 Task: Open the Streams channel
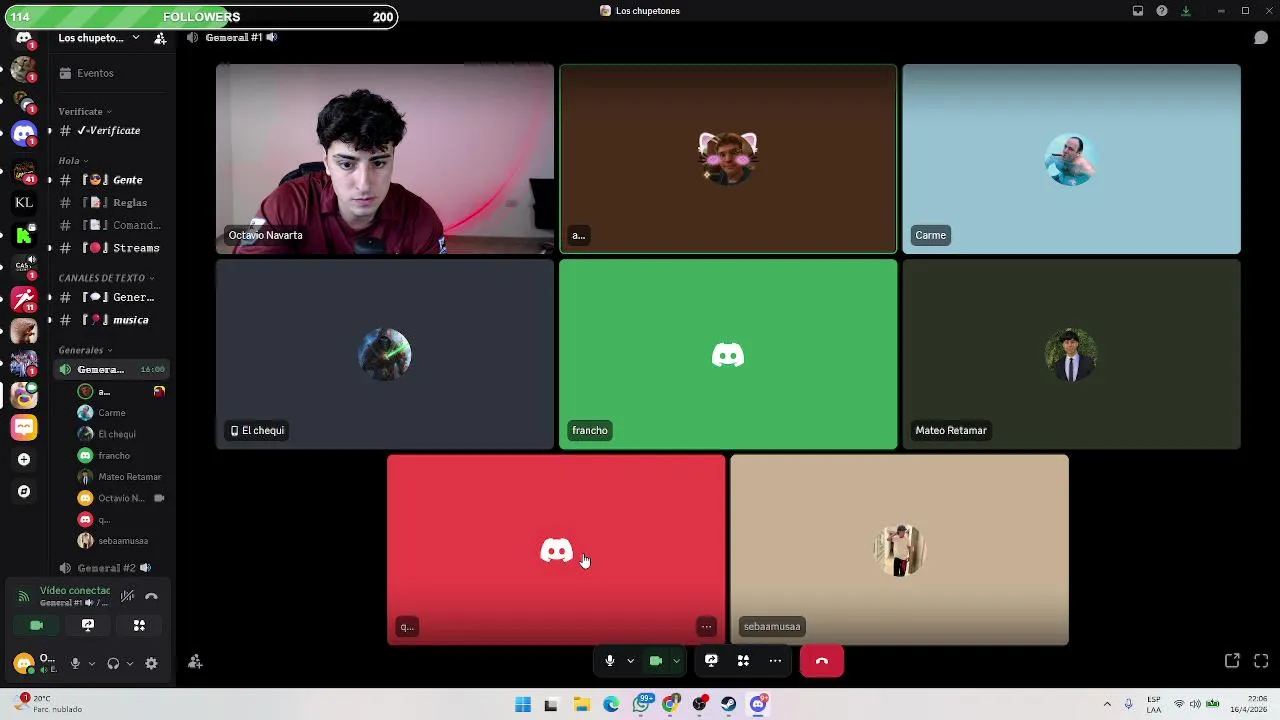[x=111, y=248]
